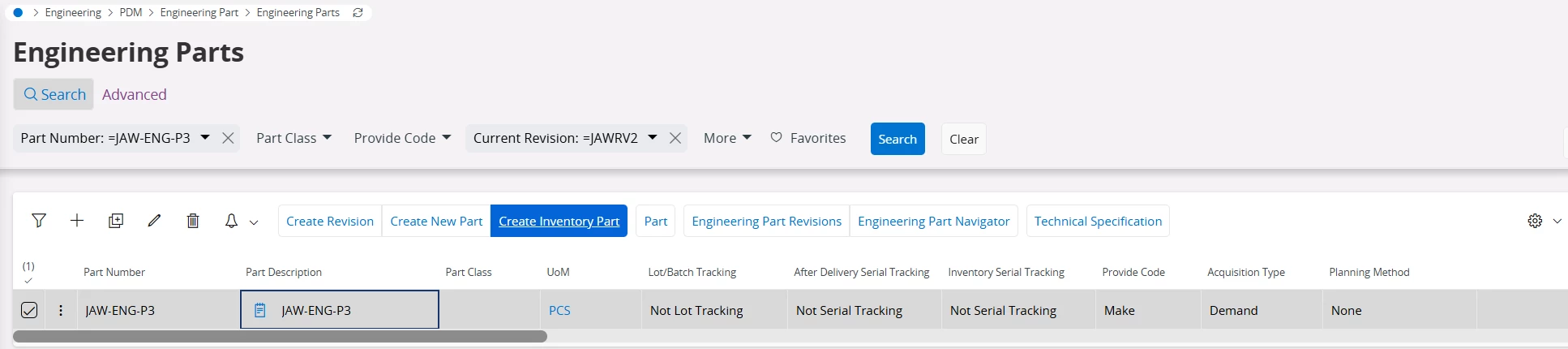Remove the Current Revision filter
1568x349 pixels.
tap(675, 138)
